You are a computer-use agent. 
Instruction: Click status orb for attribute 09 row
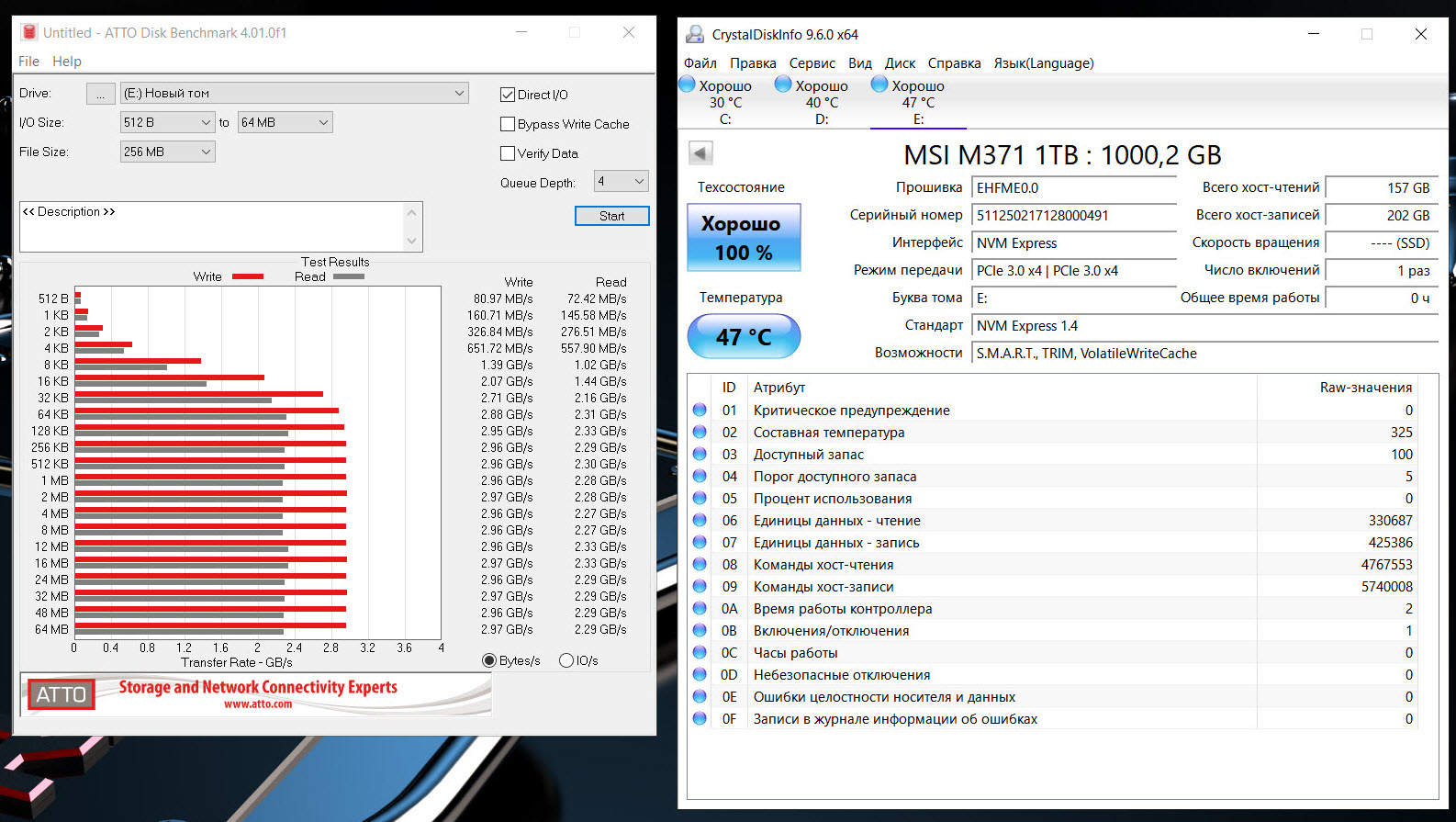tap(700, 587)
